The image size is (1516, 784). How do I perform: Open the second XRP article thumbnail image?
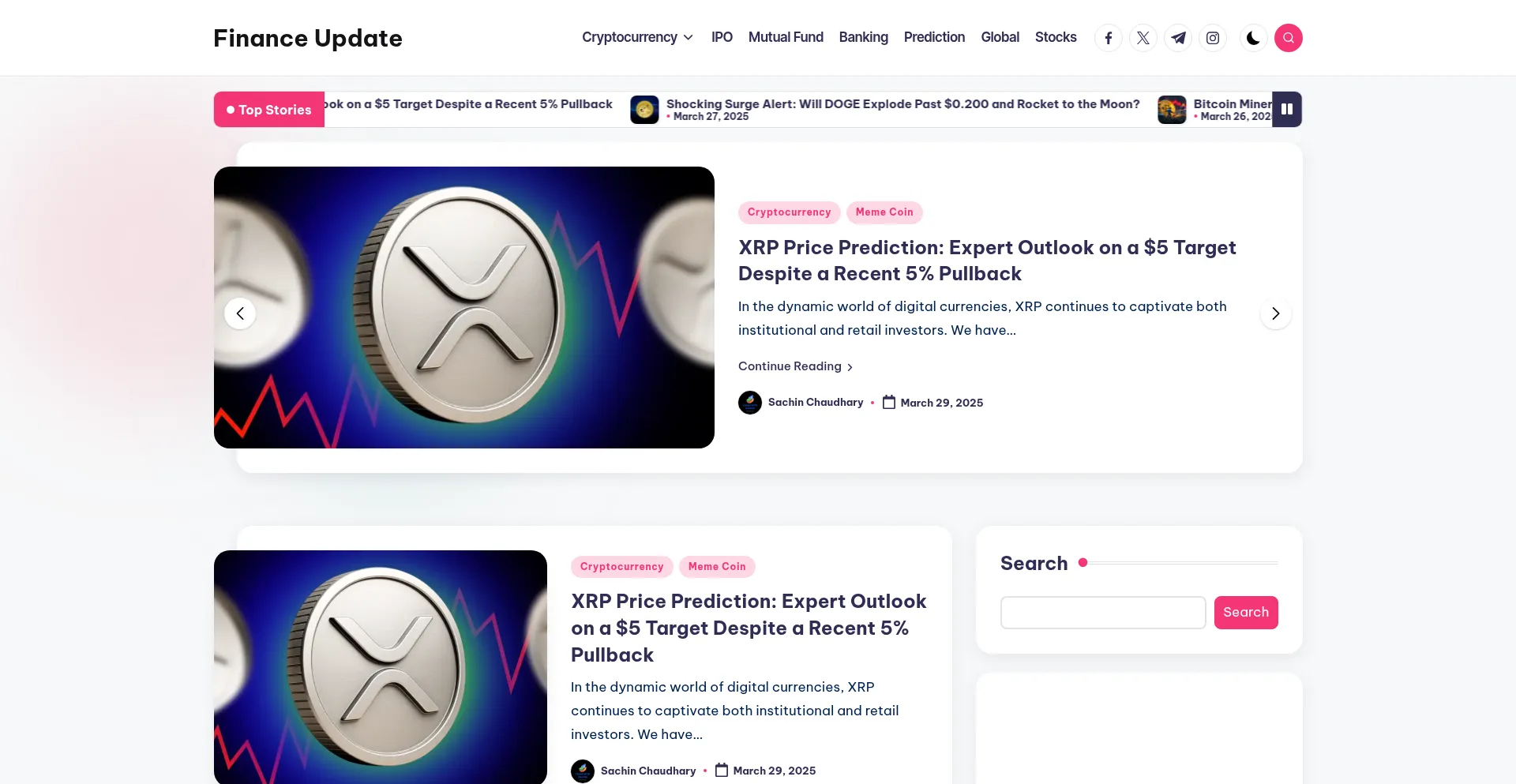(380, 667)
